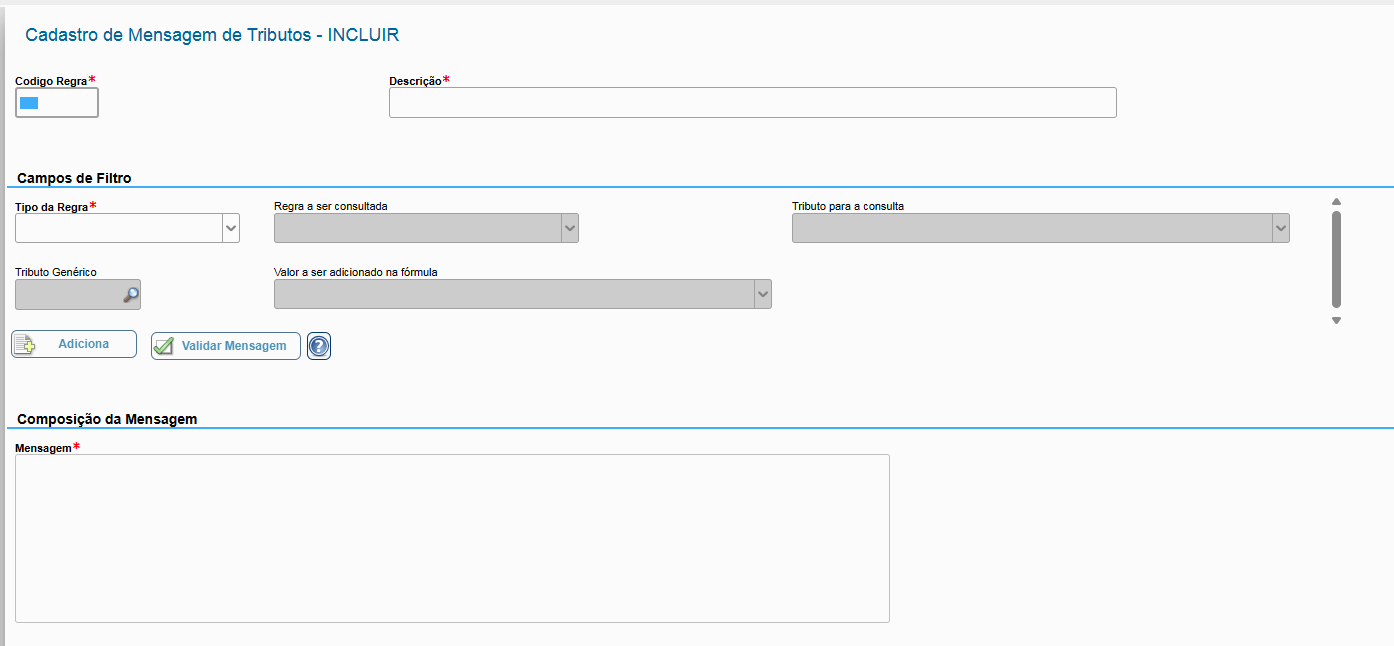Select the Campos de Filtro section header
Viewport: 1394px width, 646px height.
click(74, 178)
